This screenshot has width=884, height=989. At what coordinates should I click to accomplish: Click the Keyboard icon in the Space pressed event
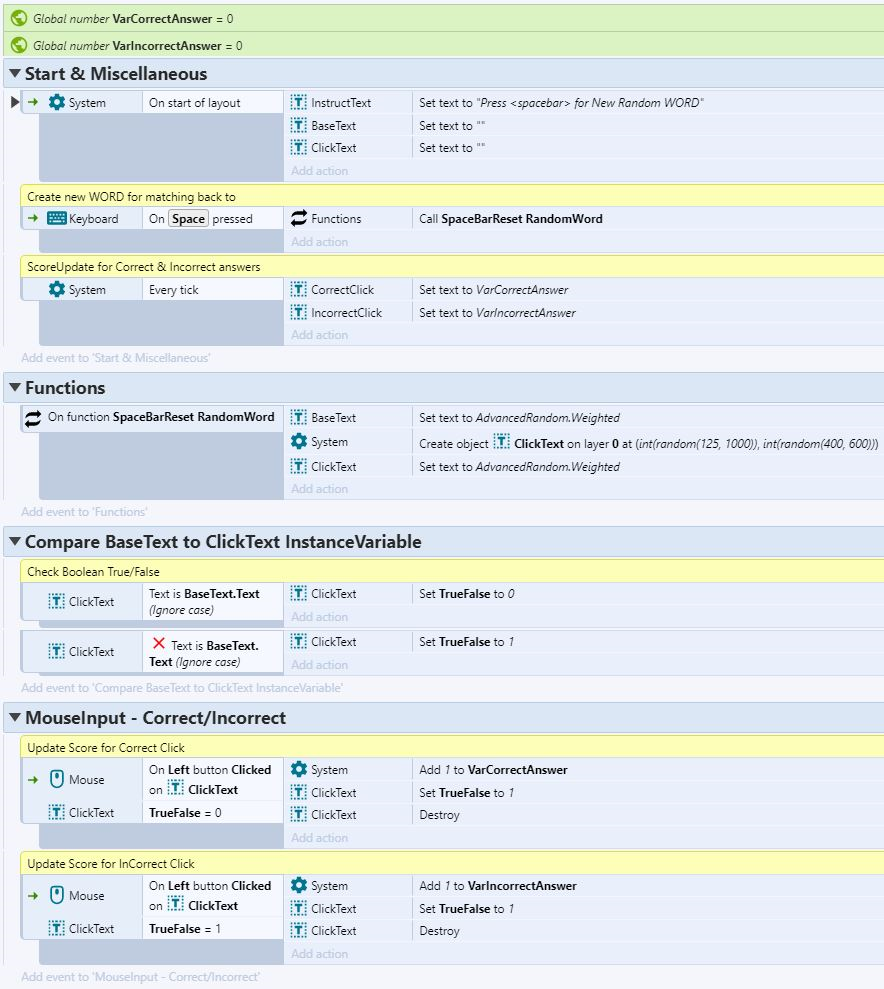pos(57,218)
